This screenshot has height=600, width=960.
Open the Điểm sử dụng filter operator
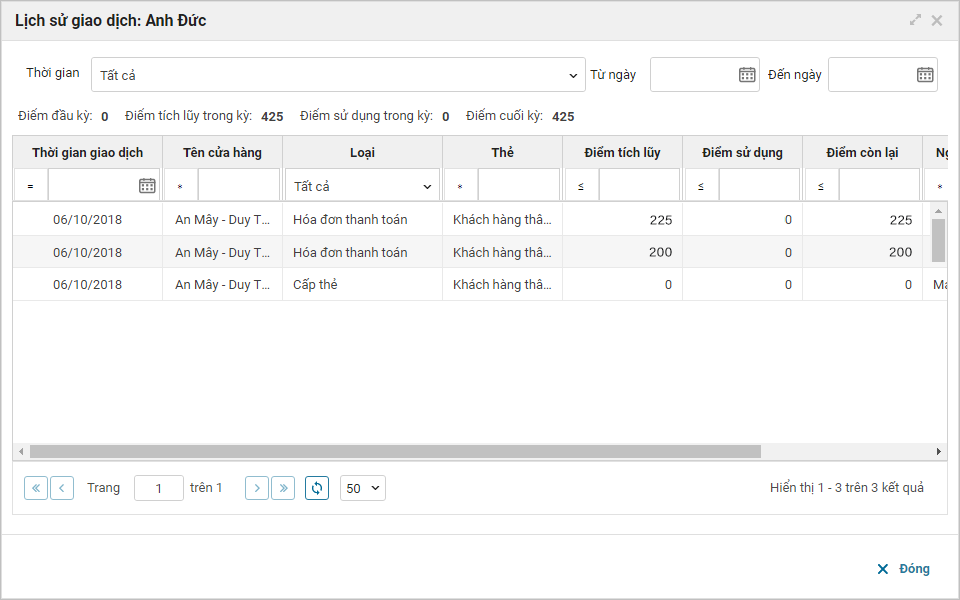[701, 186]
